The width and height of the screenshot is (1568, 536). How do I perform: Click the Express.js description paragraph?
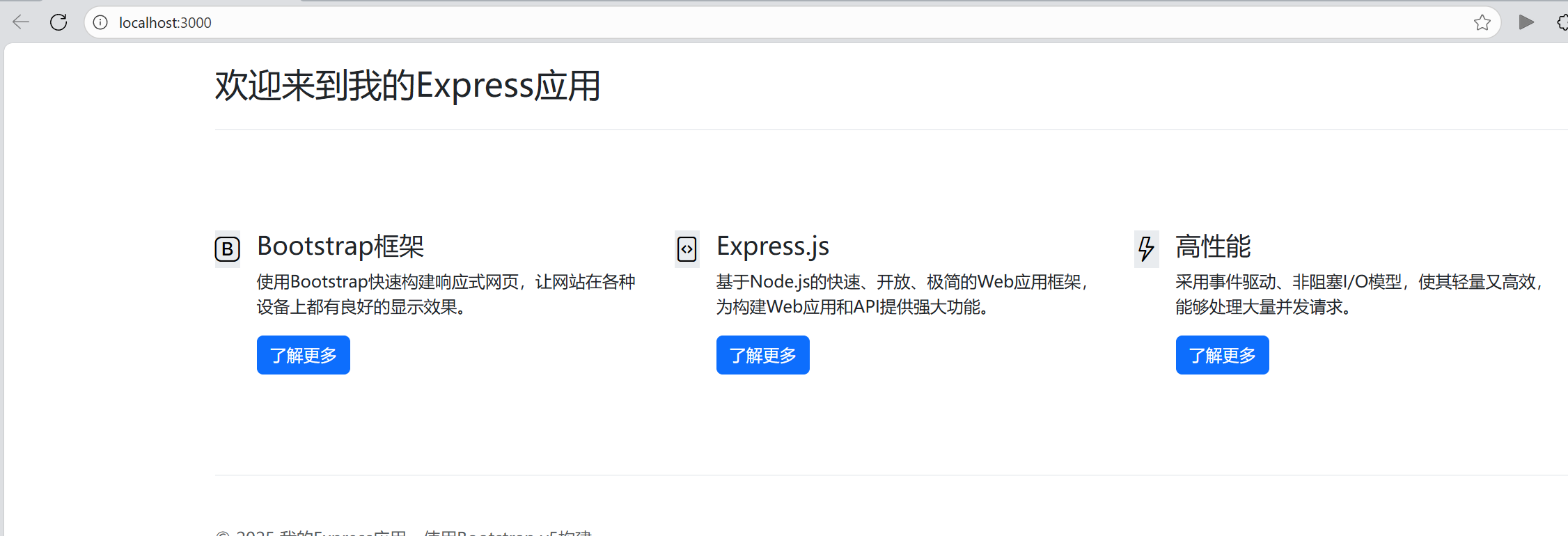point(902,294)
